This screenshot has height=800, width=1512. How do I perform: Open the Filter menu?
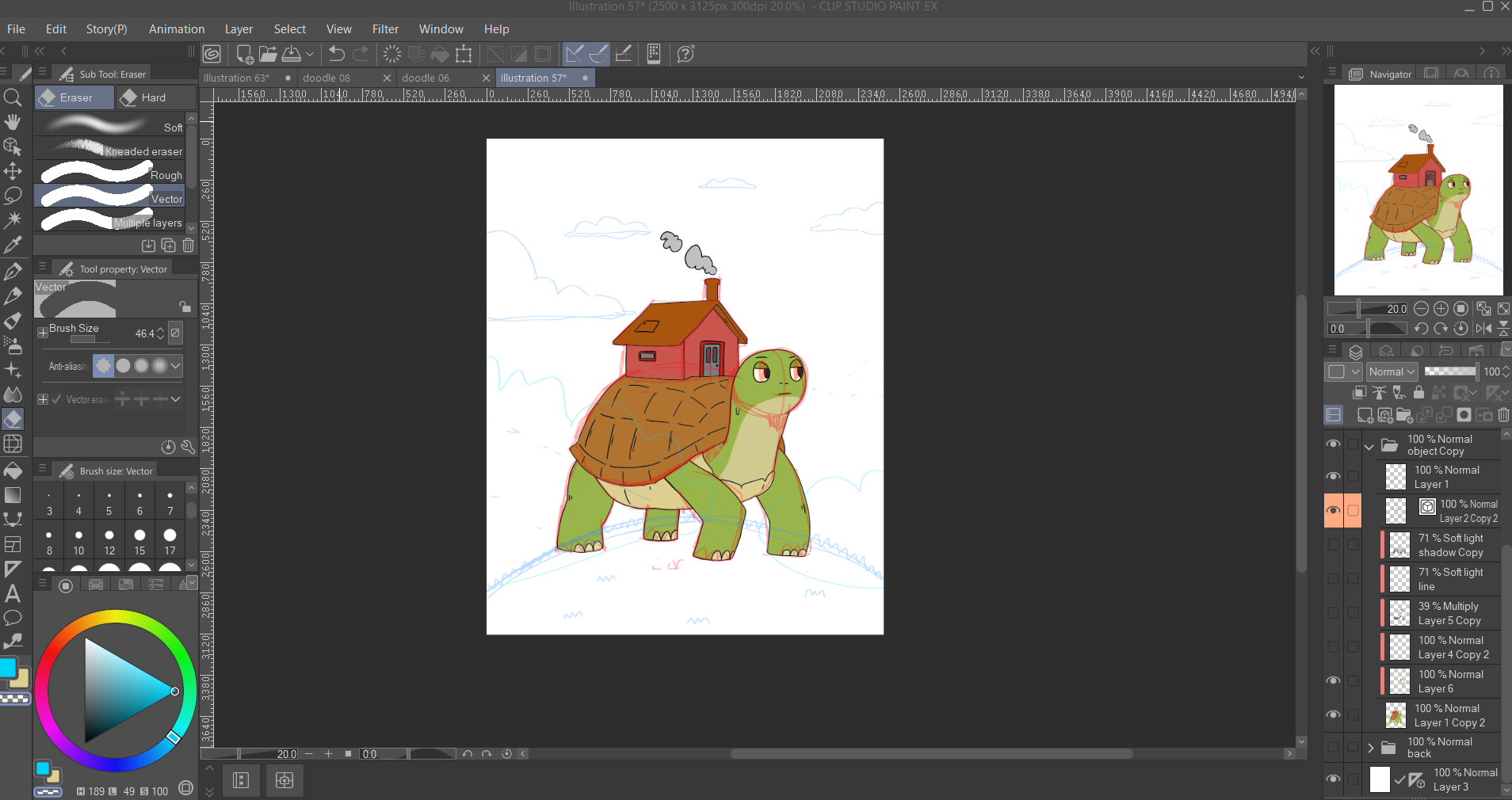385,29
